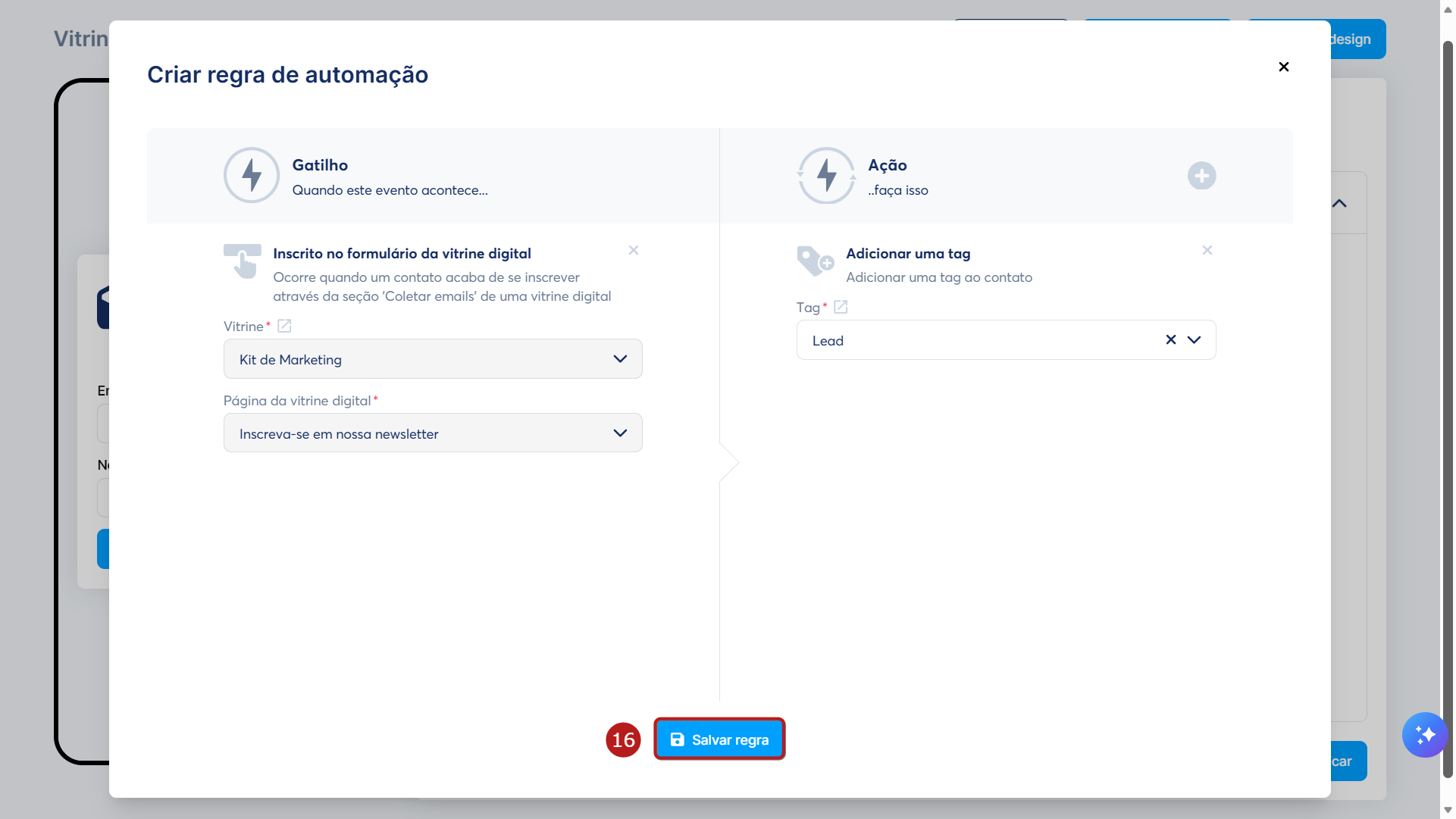Close the Criar regra de automação dialog
The width and height of the screenshot is (1456, 819).
tap(1284, 67)
